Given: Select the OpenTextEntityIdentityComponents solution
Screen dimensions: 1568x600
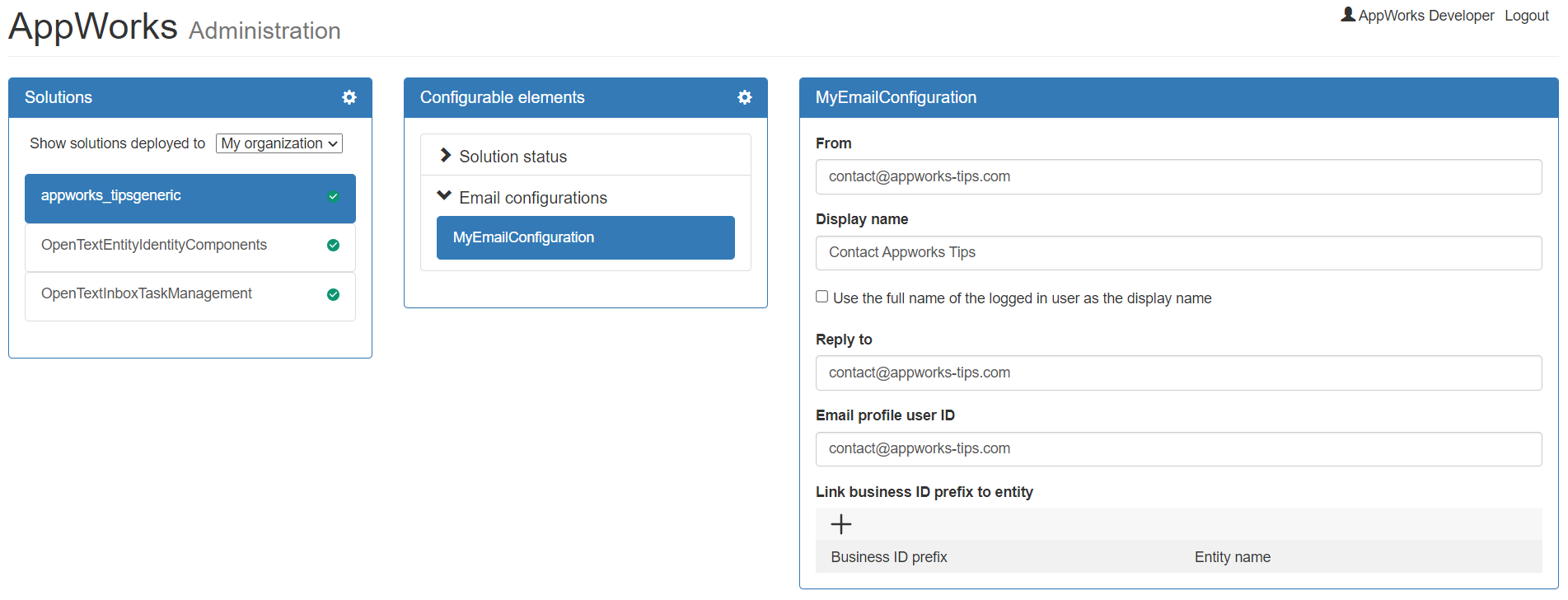Looking at the screenshot, I should point(154,245).
